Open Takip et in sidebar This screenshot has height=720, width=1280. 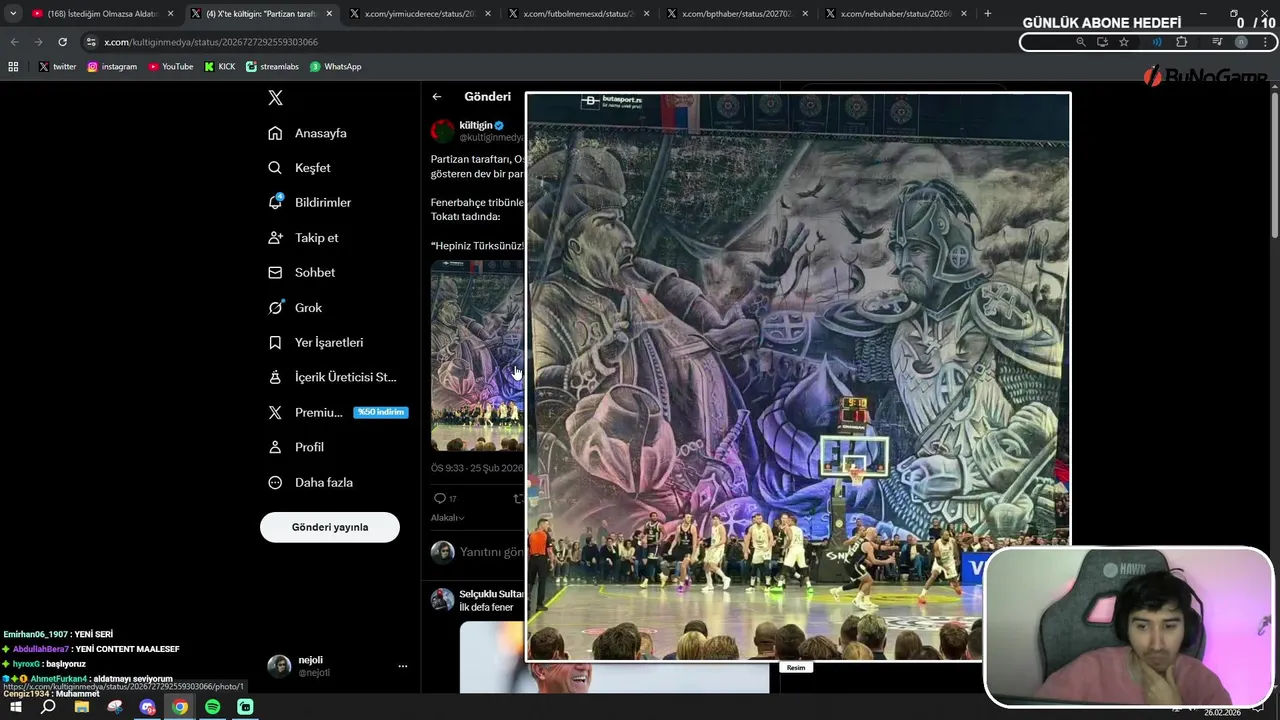click(304, 237)
